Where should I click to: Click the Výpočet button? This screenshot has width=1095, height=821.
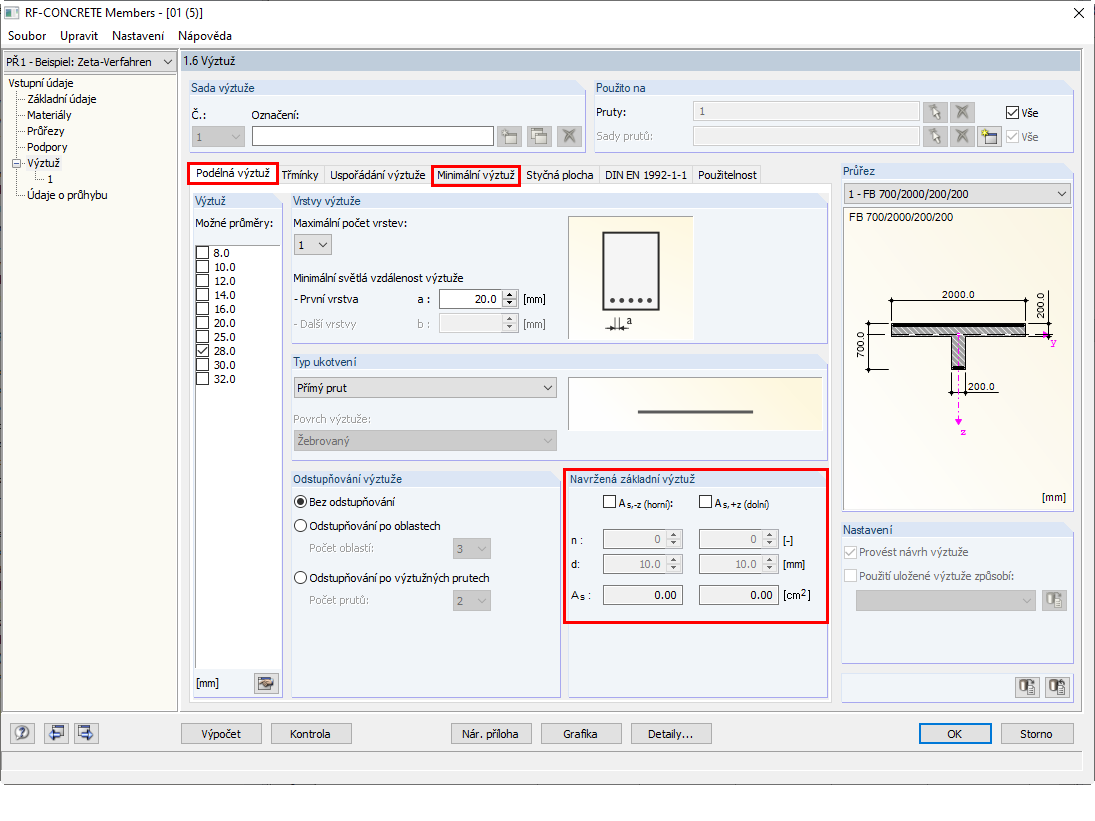pos(221,734)
